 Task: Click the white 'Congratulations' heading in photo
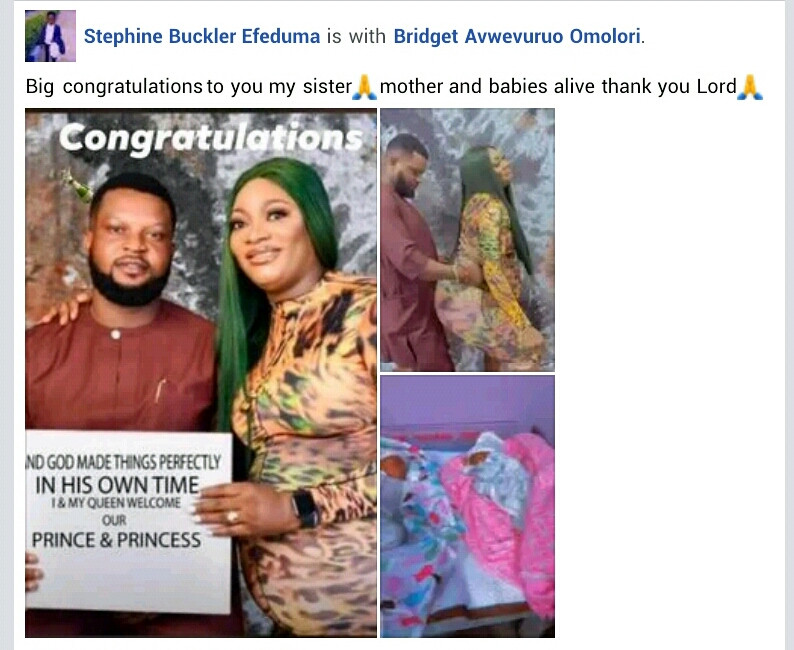pyautogui.click(x=211, y=138)
